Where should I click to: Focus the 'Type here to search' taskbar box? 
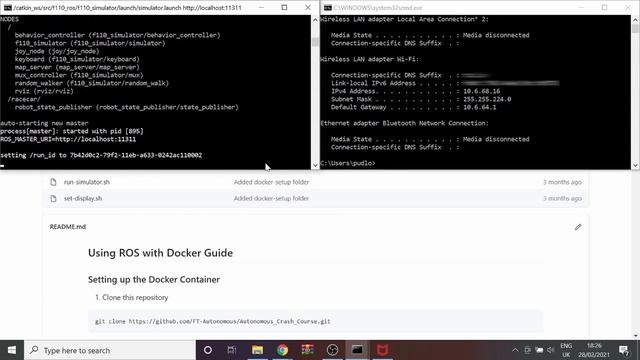coord(110,350)
